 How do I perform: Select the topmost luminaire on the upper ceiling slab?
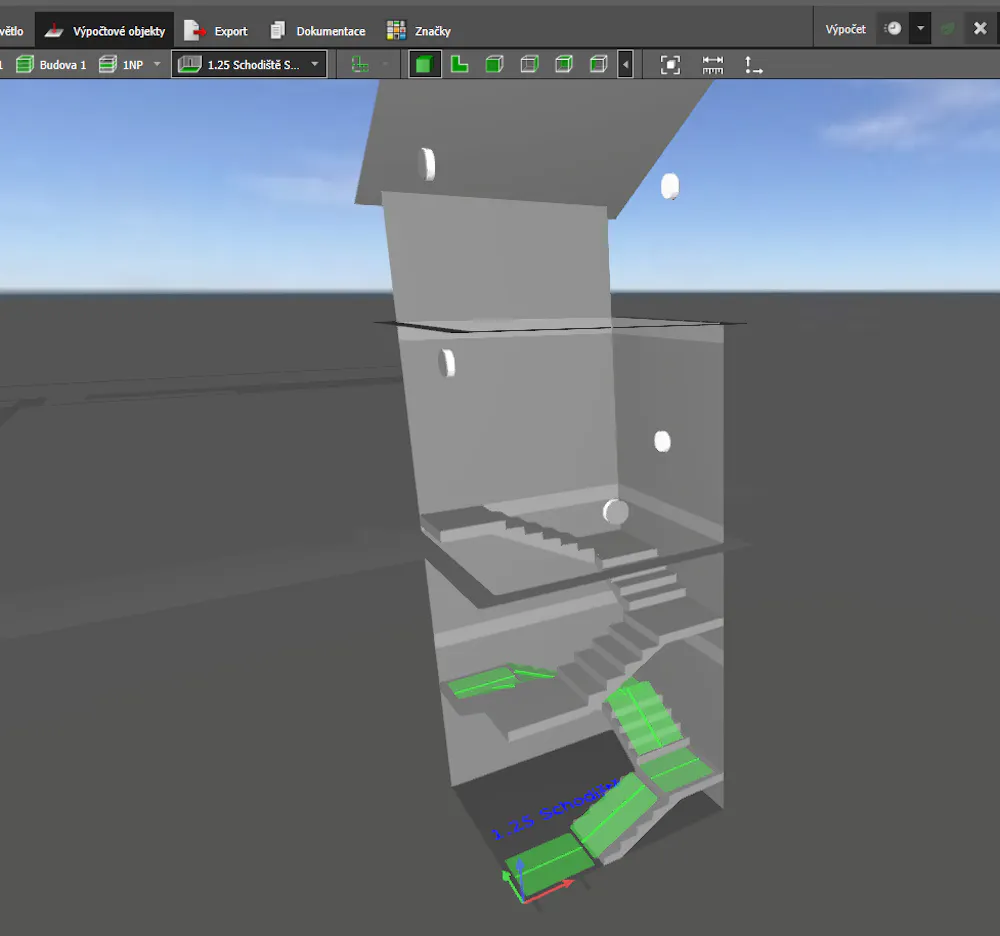[427, 164]
